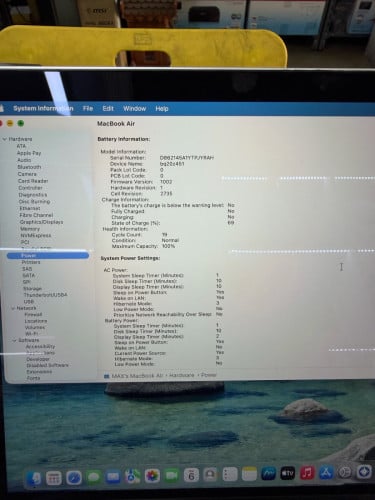Select Fibre Channel in the sidebar
Image resolution: width=375 pixels, height=500 pixels.
click(x=36, y=215)
